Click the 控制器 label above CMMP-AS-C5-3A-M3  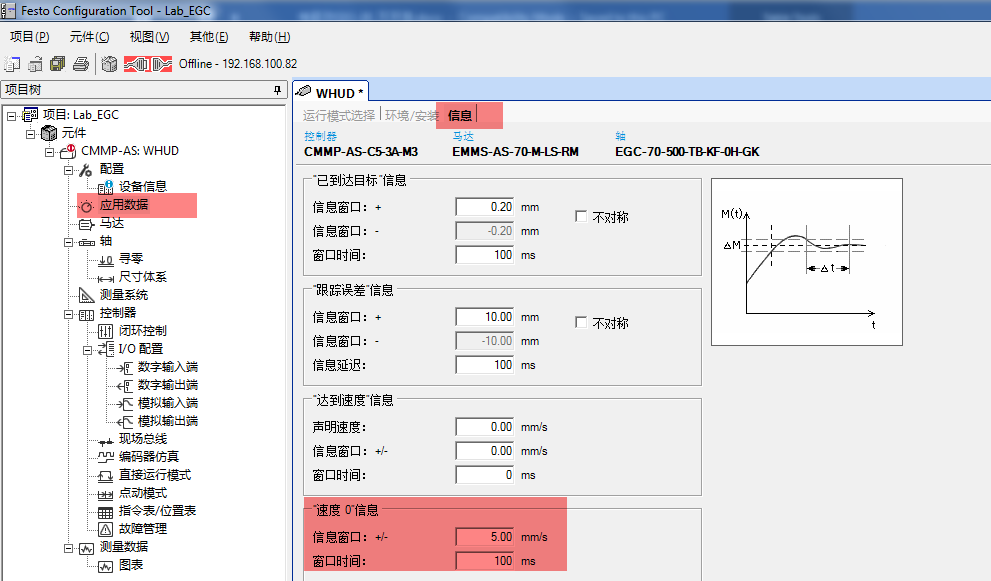click(x=320, y=136)
